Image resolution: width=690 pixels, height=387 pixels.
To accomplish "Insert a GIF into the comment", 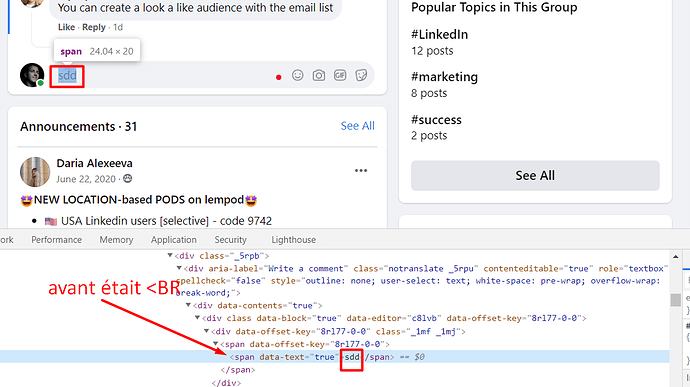I will tap(340, 75).
